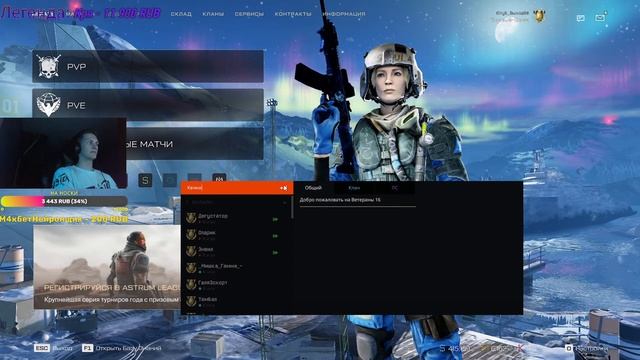This screenshot has width=640, height=360.
Task: Expand the dropdown arrow above the player list
Action: pyautogui.click(x=284, y=202)
